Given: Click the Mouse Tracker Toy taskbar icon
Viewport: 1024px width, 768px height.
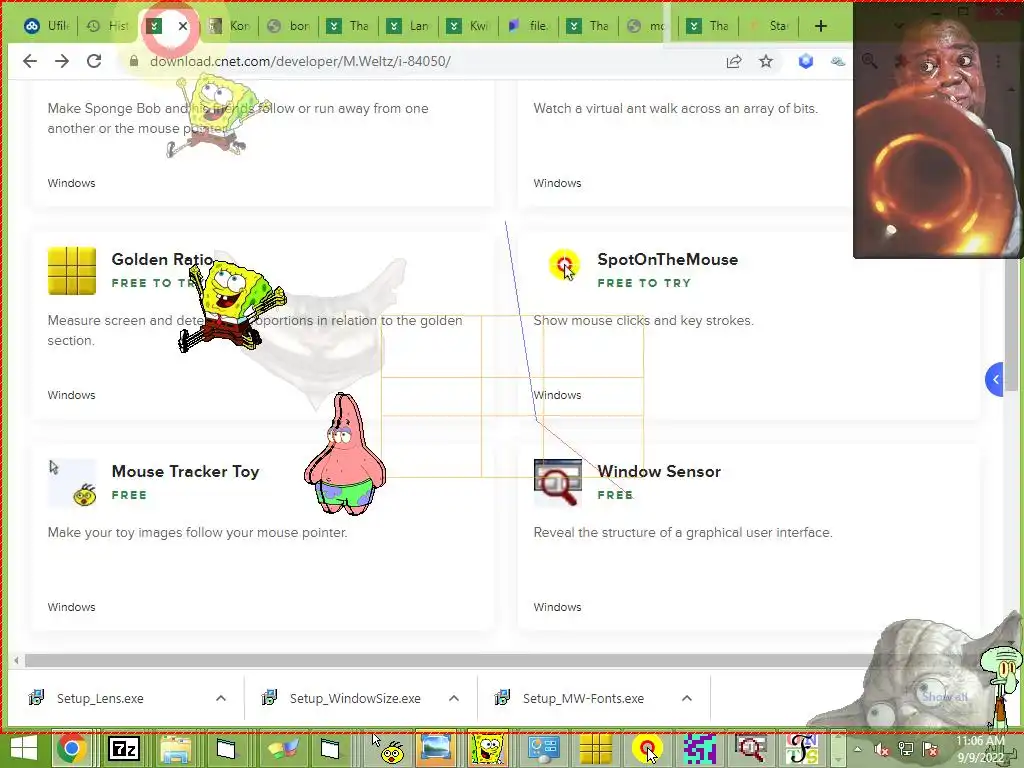Looking at the screenshot, I should 390,749.
